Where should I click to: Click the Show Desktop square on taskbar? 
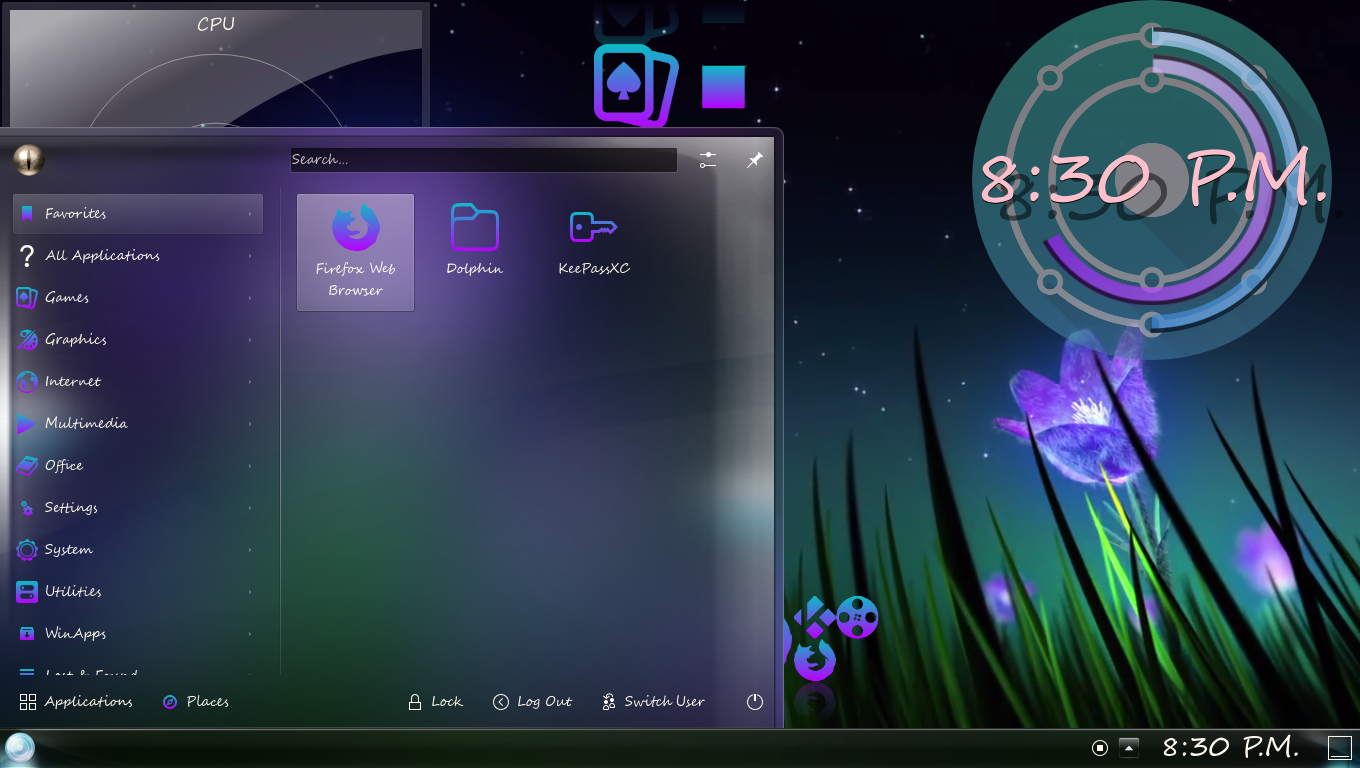coord(1339,747)
